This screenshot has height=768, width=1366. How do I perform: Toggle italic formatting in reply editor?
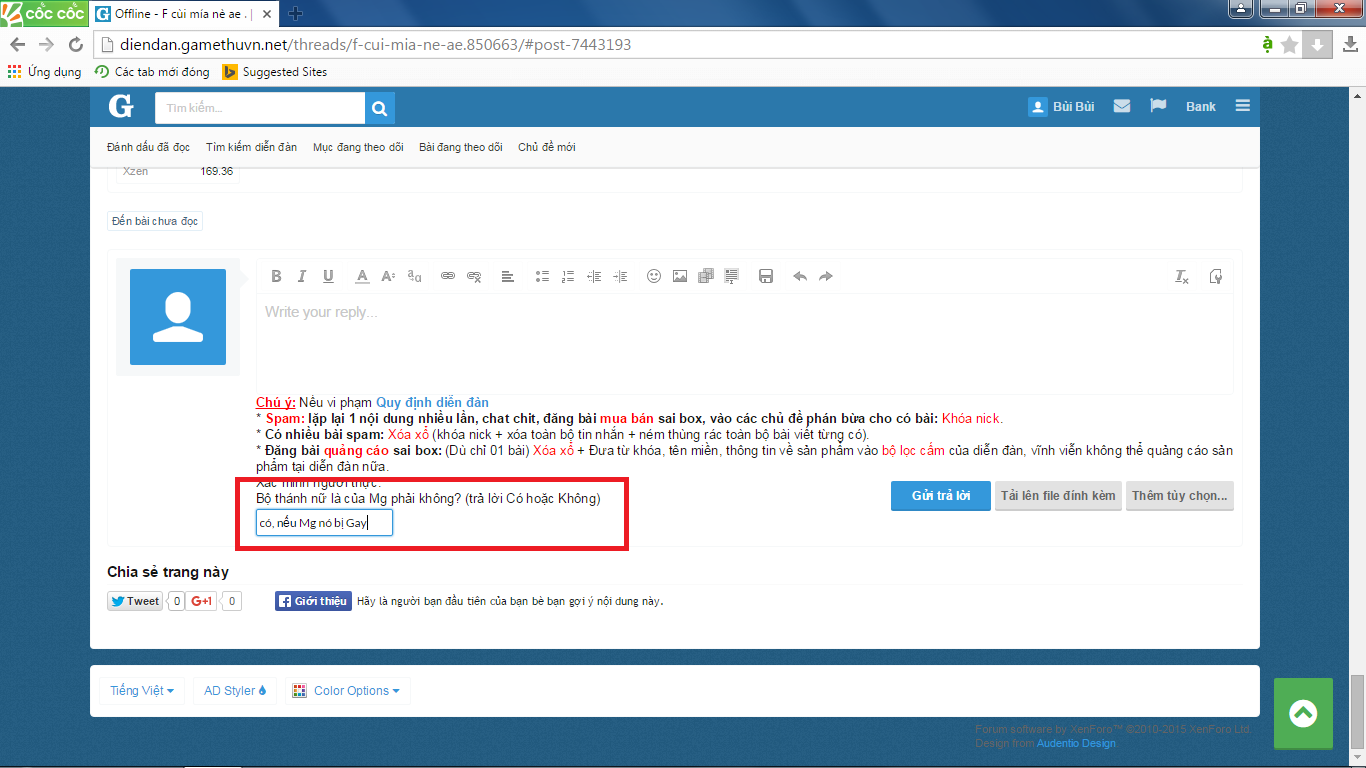302,277
